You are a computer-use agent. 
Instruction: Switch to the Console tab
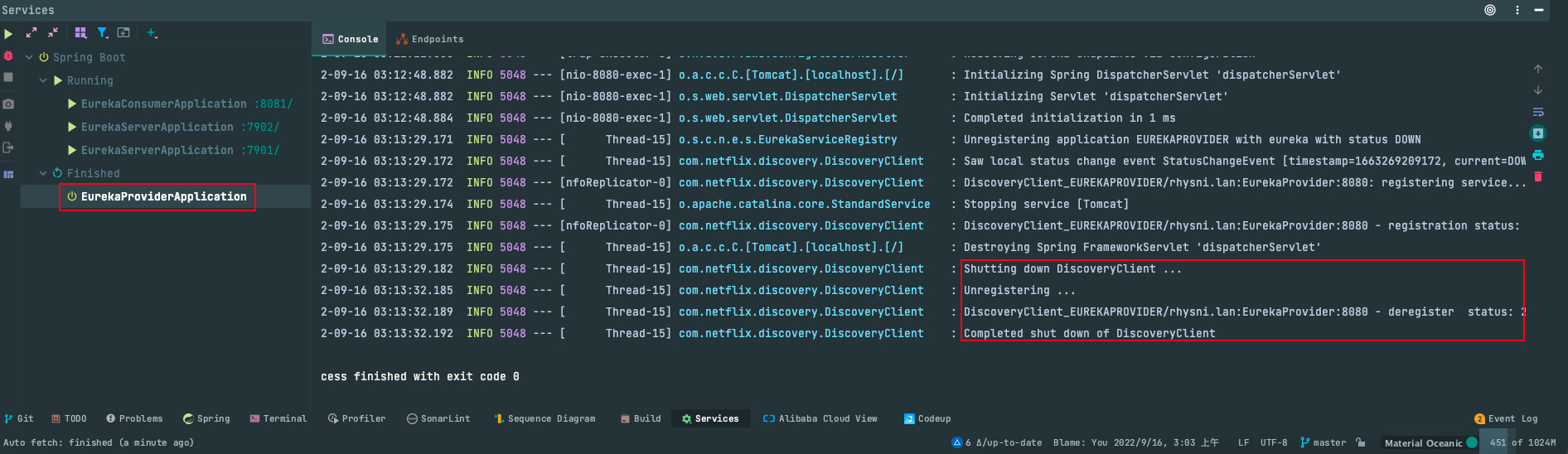pos(350,39)
